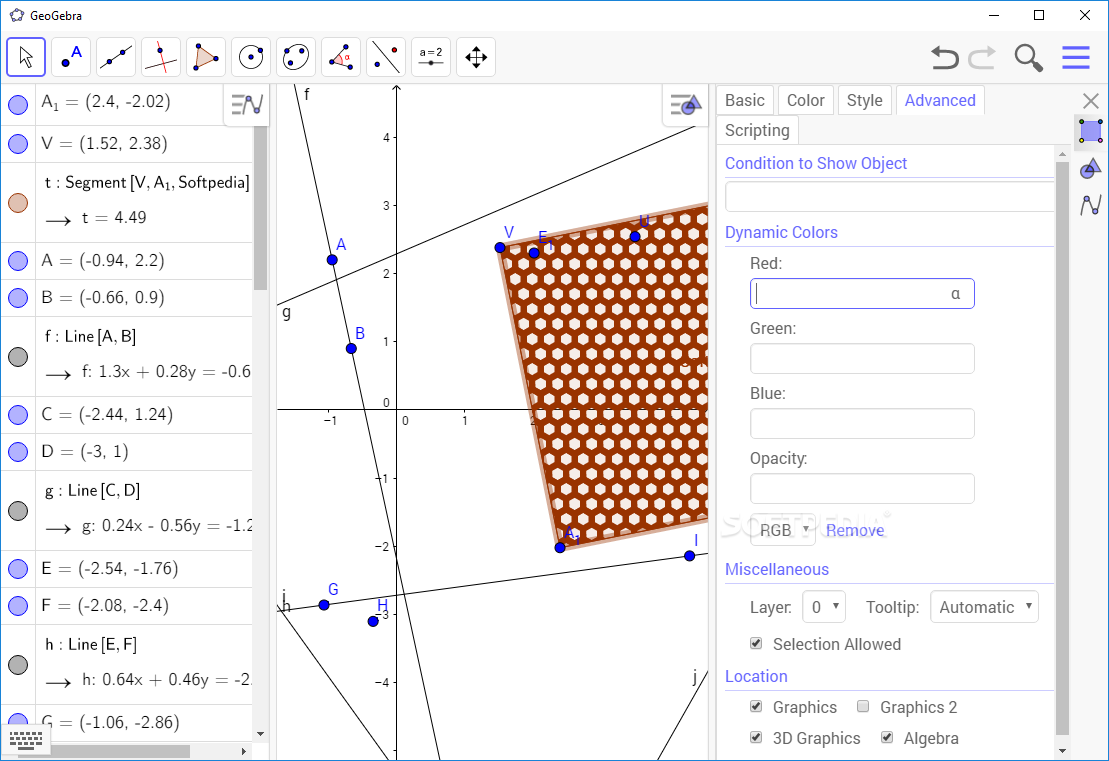The height and width of the screenshot is (761, 1109).
Task: Close the properties panel
Action: pyautogui.click(x=1091, y=100)
